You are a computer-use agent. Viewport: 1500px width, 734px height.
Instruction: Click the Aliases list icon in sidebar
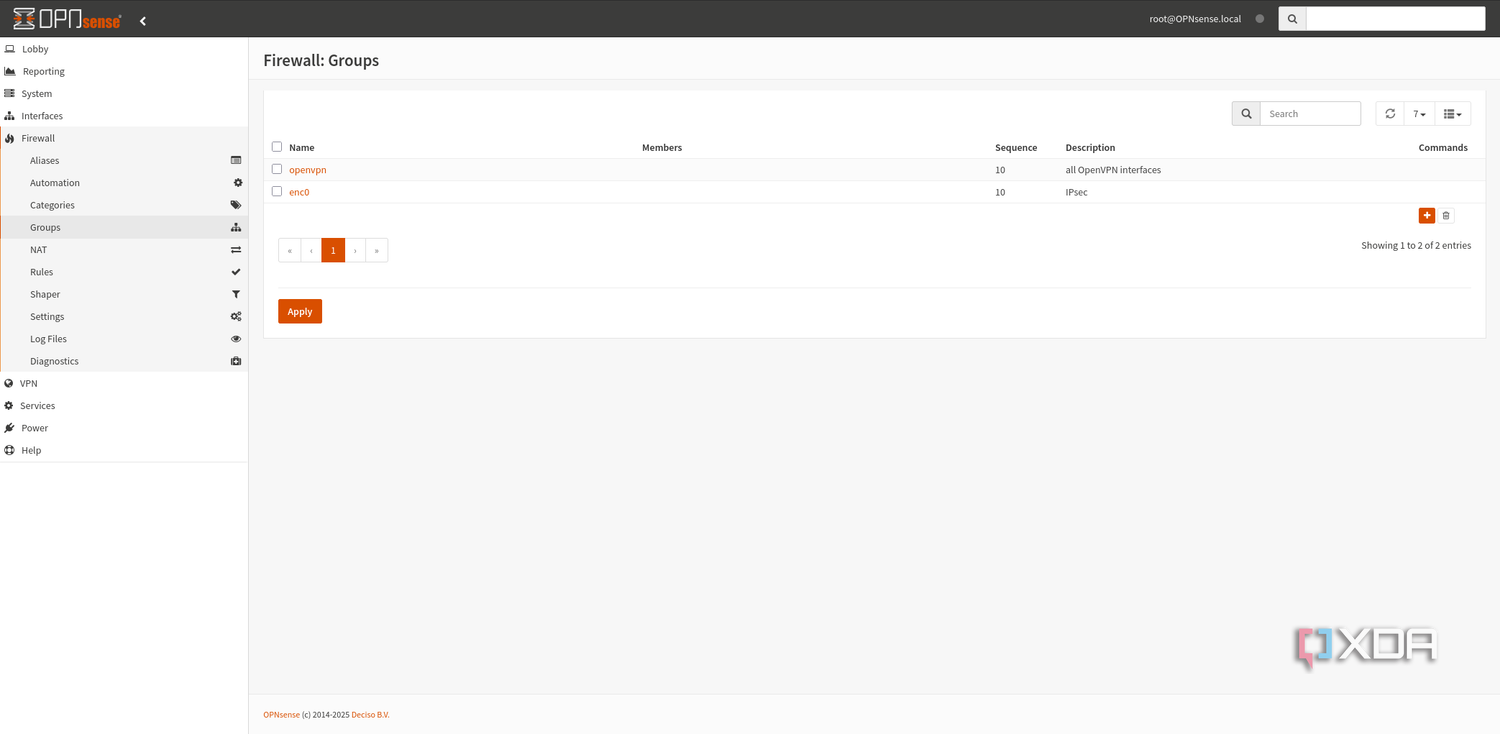point(236,160)
